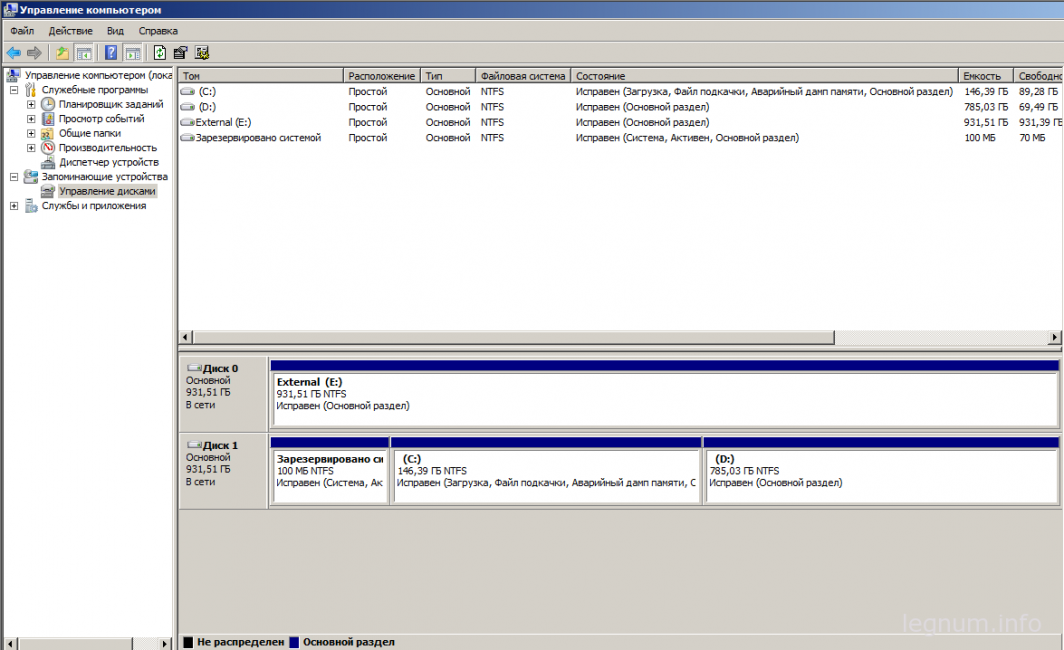Image resolution: width=1064 pixels, height=650 pixels.
Task: Click the Диск 1 label header
Action: (221, 445)
